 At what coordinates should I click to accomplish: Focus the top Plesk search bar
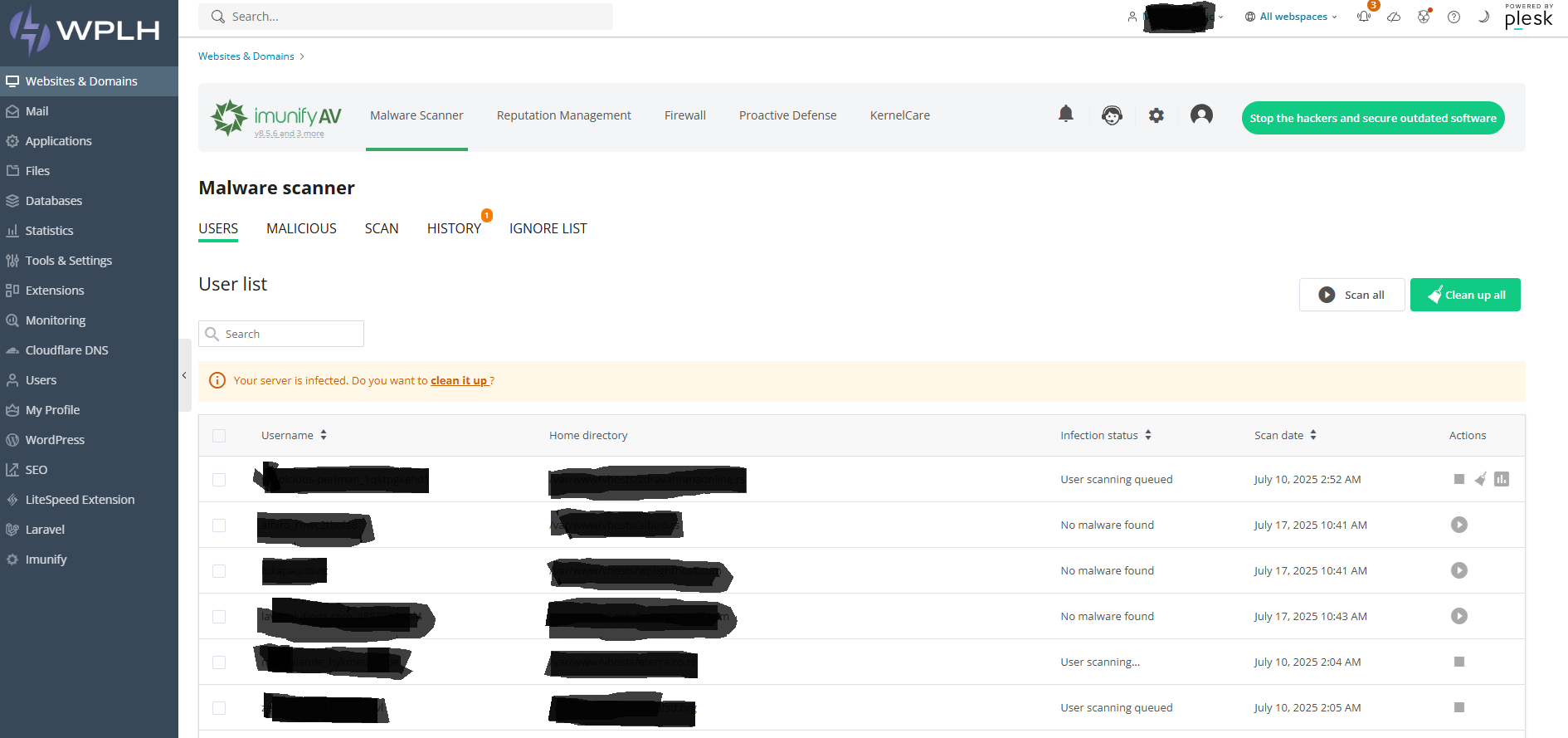pyautogui.click(x=406, y=17)
